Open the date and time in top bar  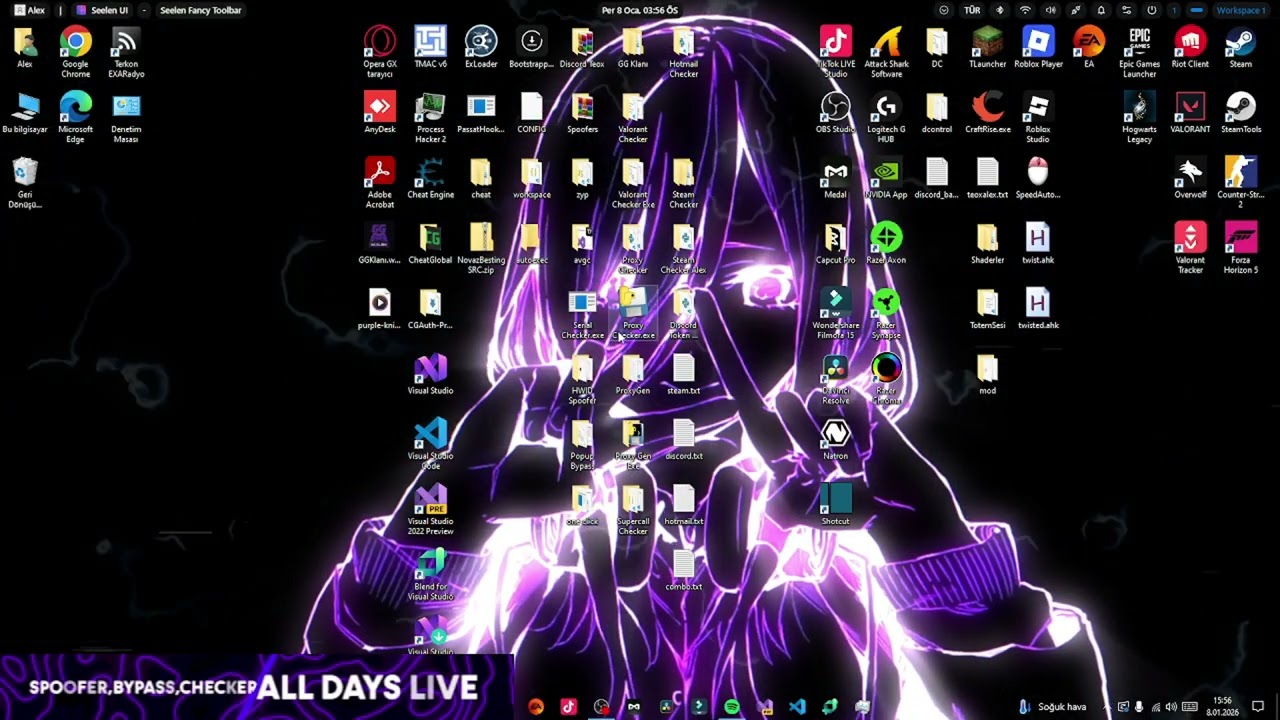coord(640,10)
